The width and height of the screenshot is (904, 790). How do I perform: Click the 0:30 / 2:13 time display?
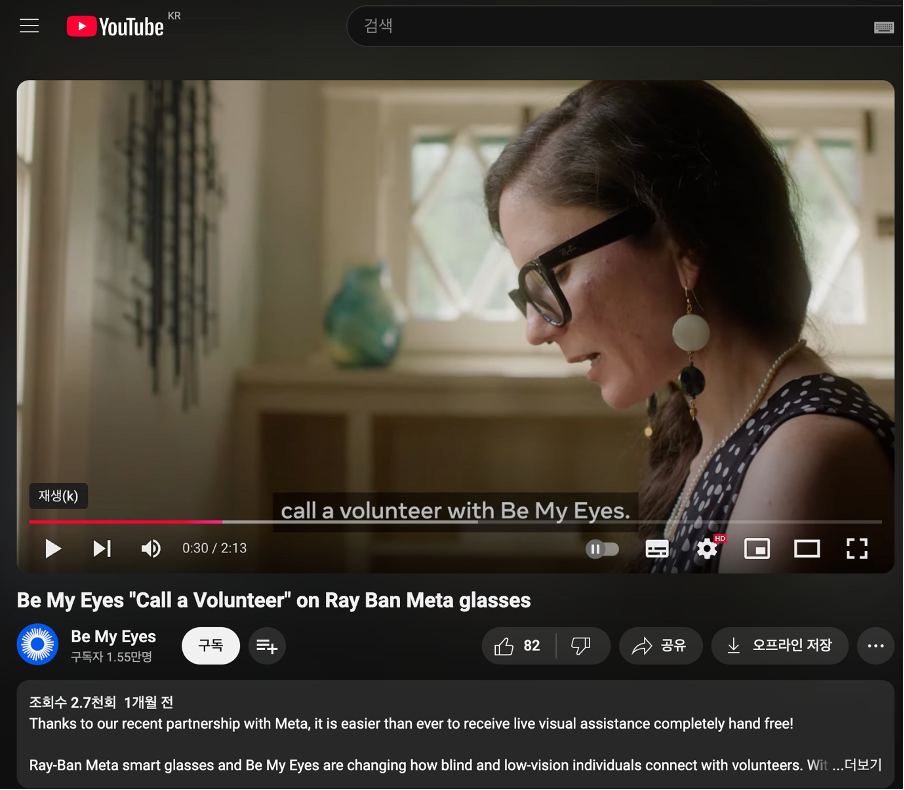point(214,548)
